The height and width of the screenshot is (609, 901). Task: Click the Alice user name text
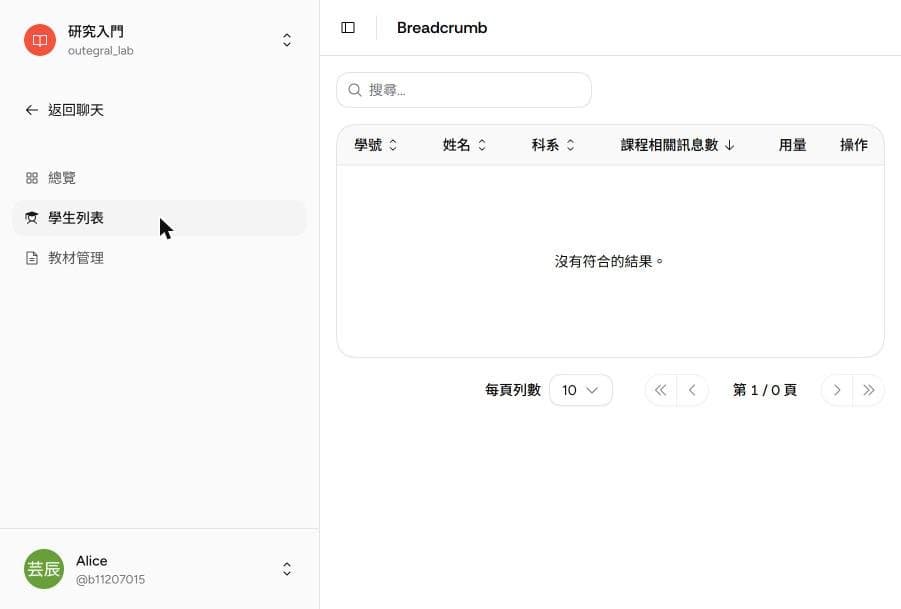point(92,561)
